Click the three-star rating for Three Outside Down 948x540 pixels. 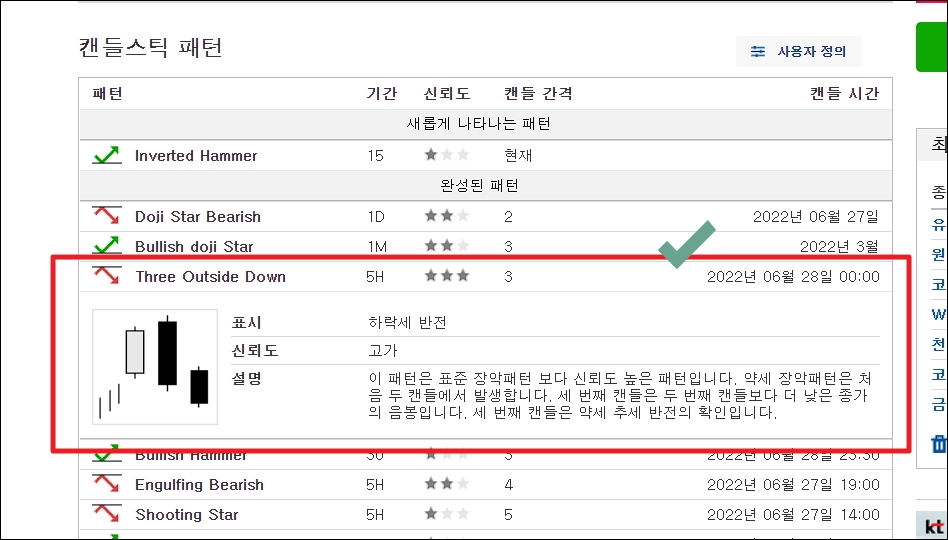(x=447, y=276)
